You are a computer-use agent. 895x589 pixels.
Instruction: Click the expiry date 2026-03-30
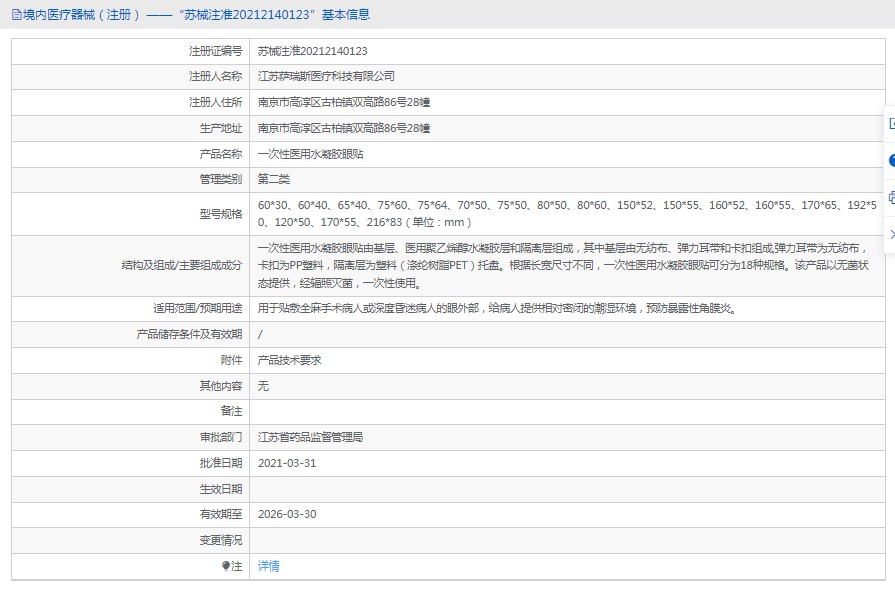(x=287, y=514)
